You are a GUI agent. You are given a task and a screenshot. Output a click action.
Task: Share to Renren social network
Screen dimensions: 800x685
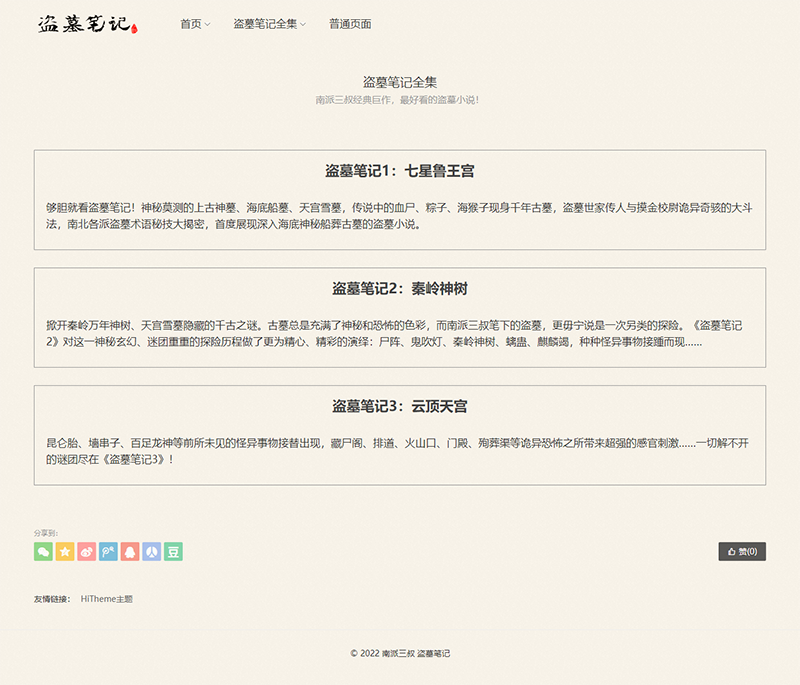[x=151, y=551]
